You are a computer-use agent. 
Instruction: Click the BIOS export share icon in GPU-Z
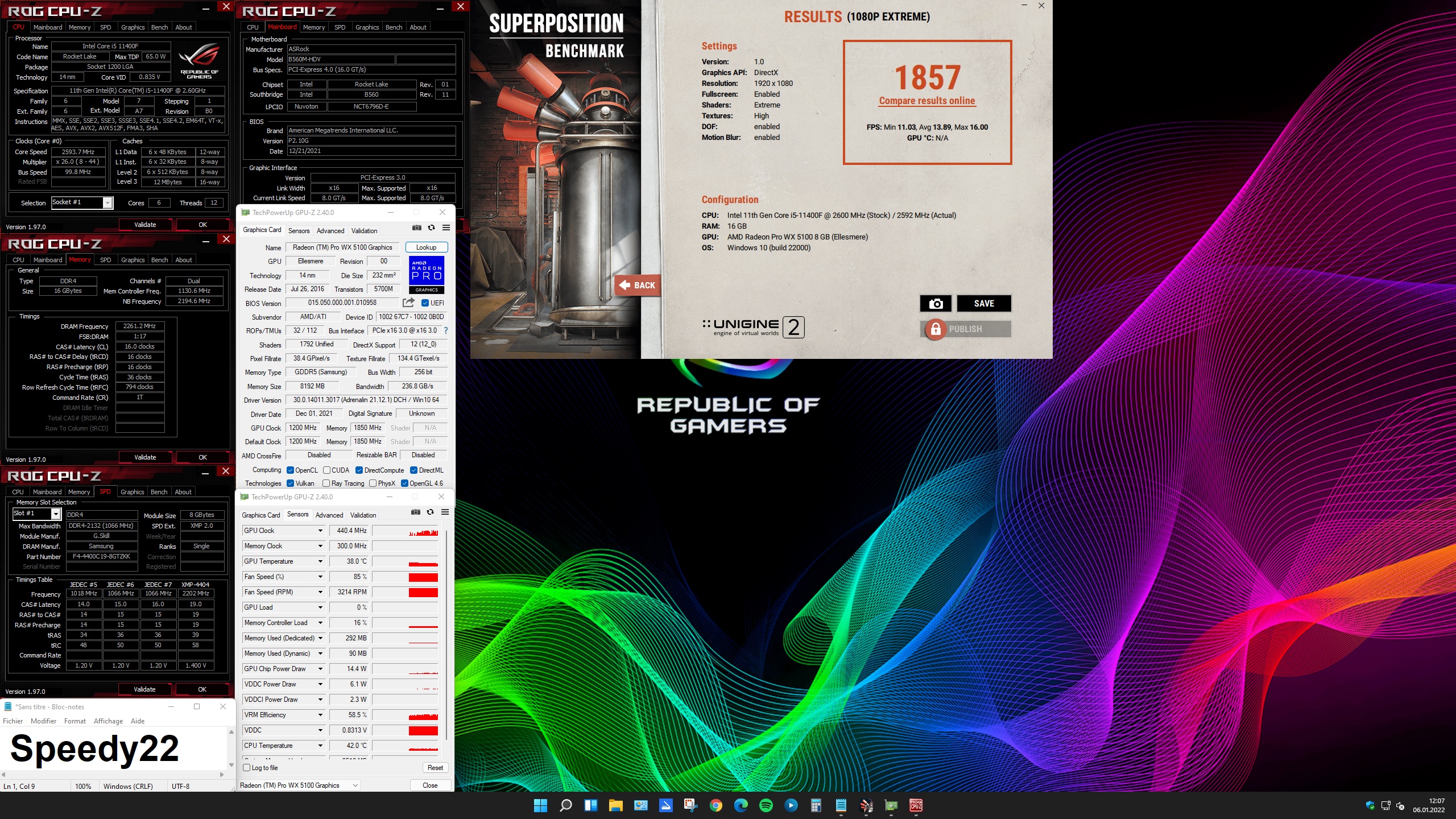coord(408,303)
